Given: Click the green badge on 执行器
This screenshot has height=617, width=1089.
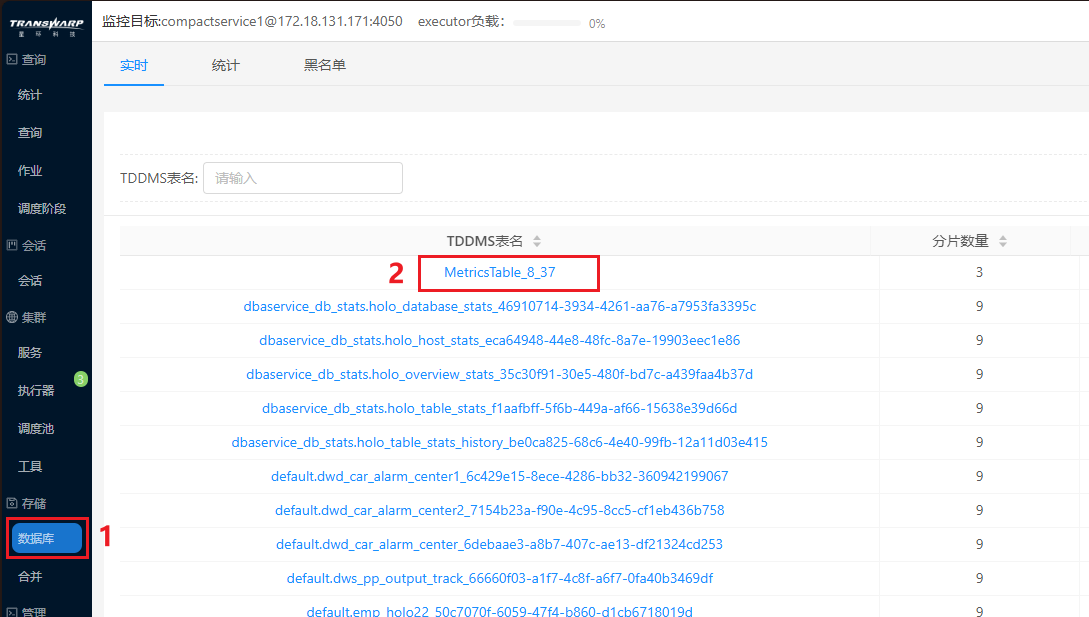Looking at the screenshot, I should point(81,379).
